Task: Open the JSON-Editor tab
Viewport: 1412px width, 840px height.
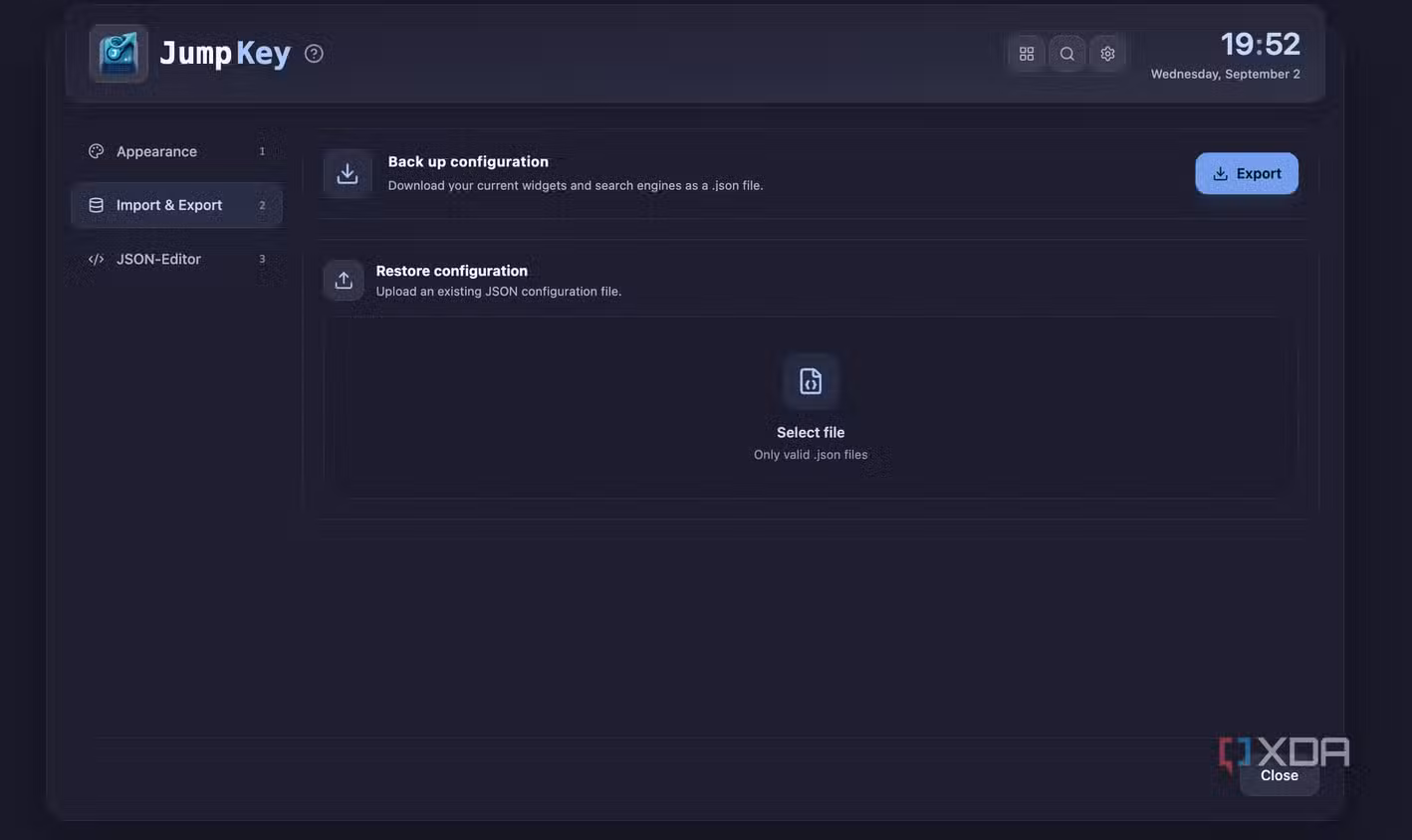Action: 176,259
